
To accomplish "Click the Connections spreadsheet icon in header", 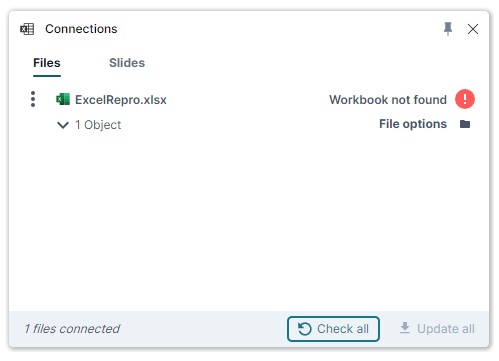I will point(27,29).
